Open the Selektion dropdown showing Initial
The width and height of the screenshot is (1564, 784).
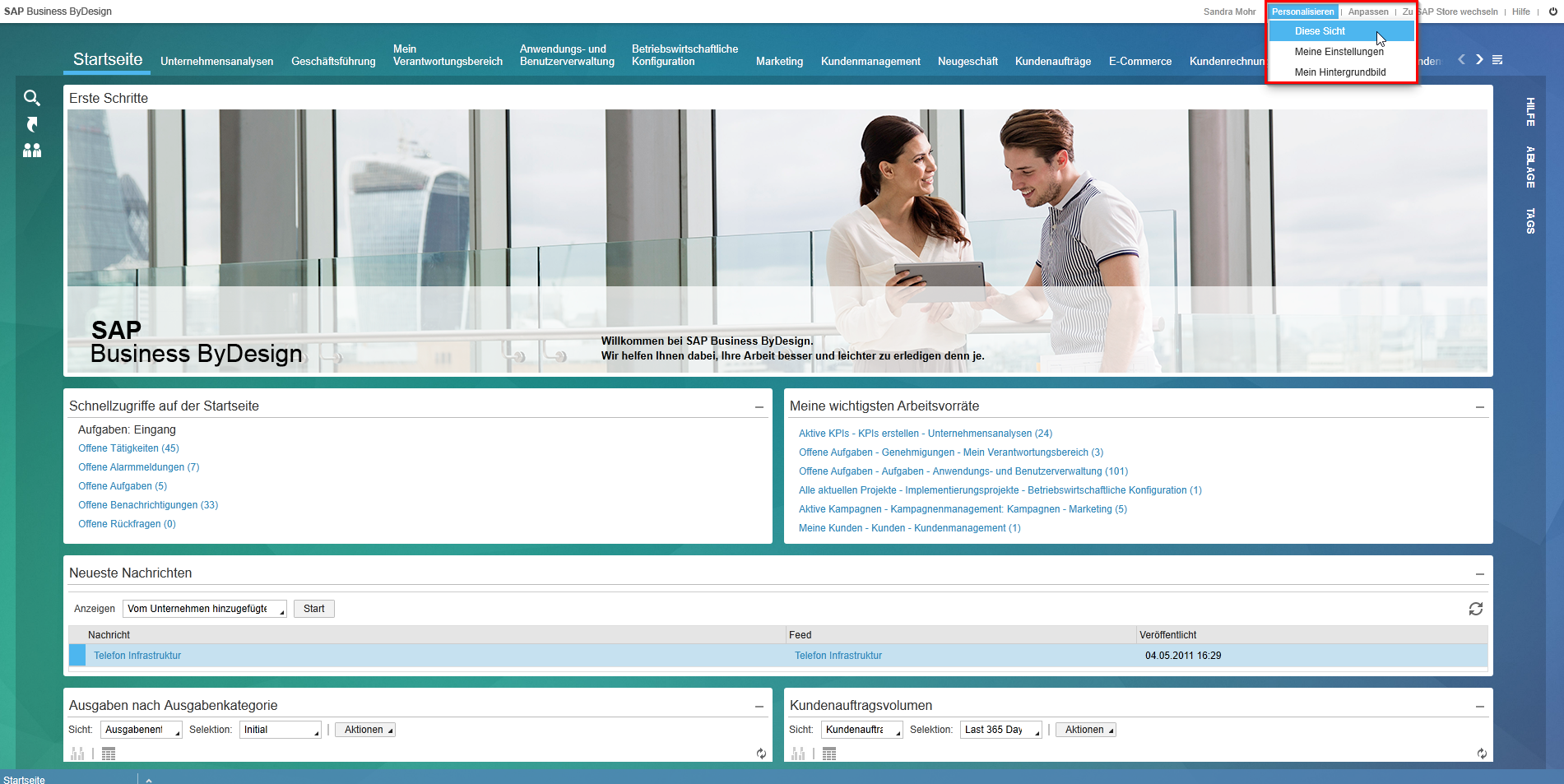point(281,730)
